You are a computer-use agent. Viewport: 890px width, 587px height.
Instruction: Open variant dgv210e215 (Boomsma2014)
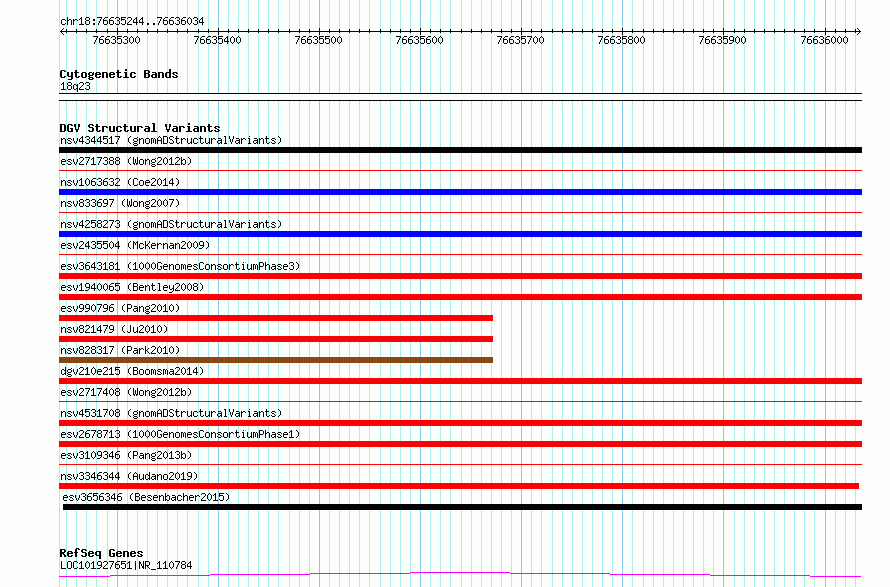[132, 371]
